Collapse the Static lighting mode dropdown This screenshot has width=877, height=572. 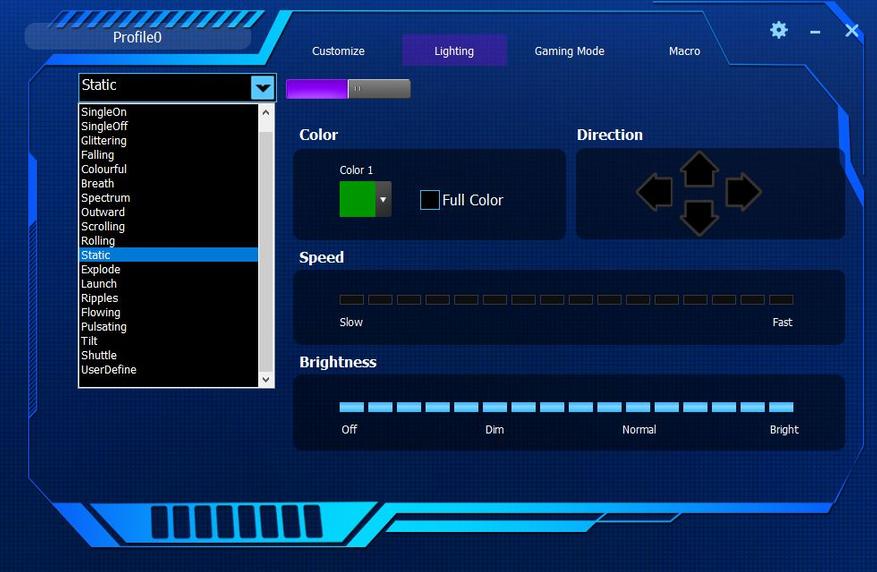point(263,88)
